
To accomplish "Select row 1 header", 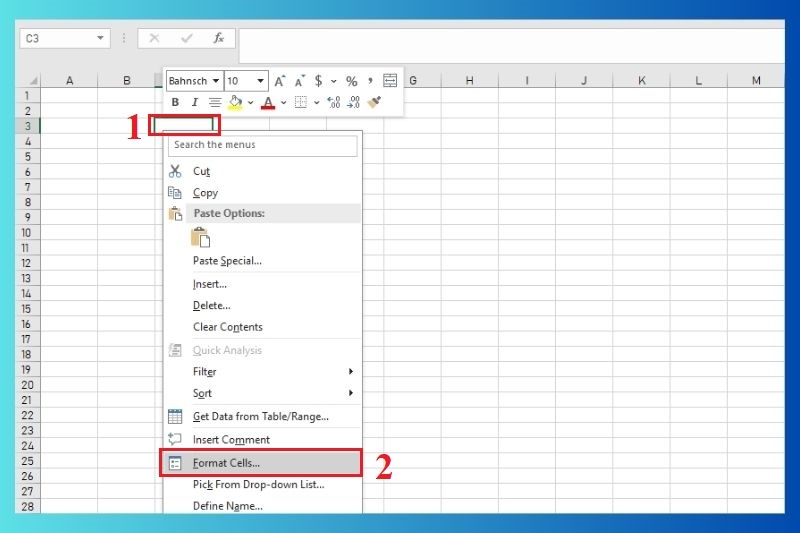I will [27, 95].
